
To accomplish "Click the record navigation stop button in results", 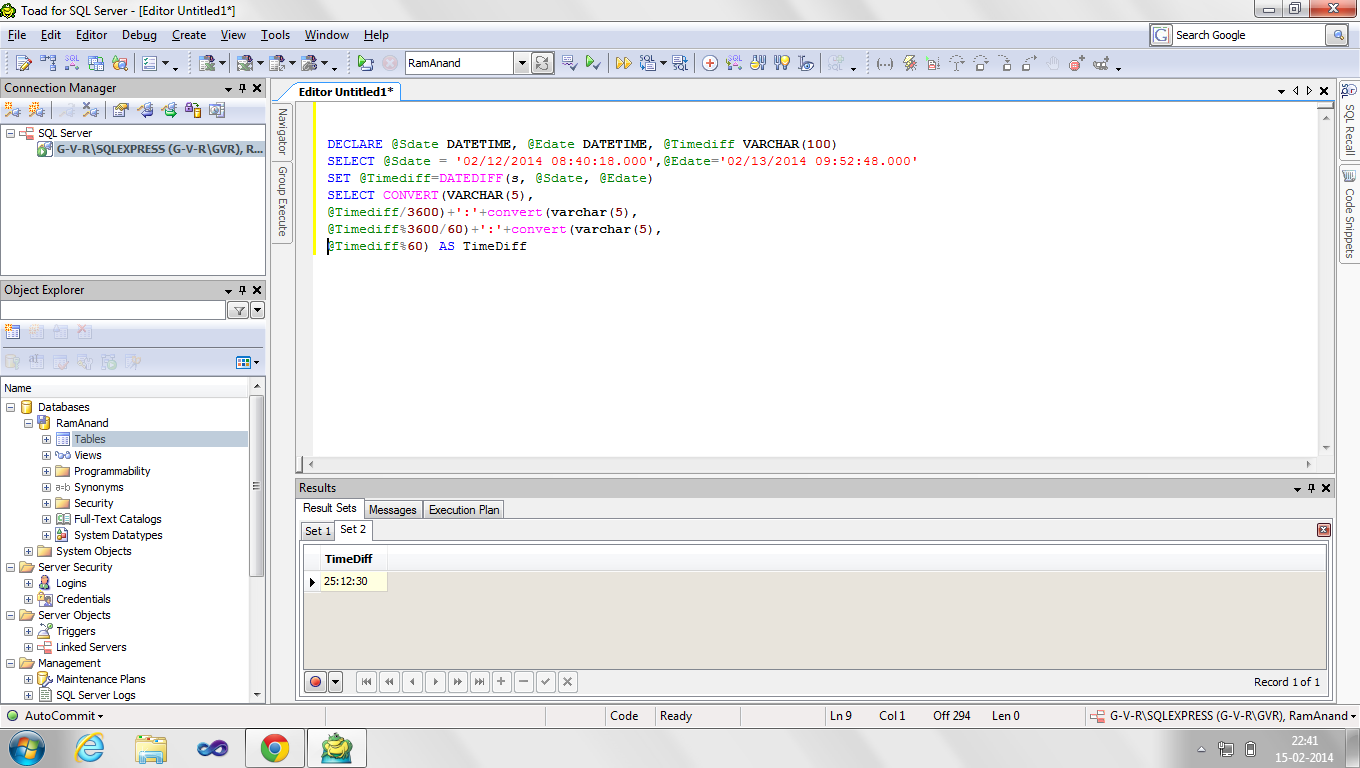I will click(x=315, y=681).
